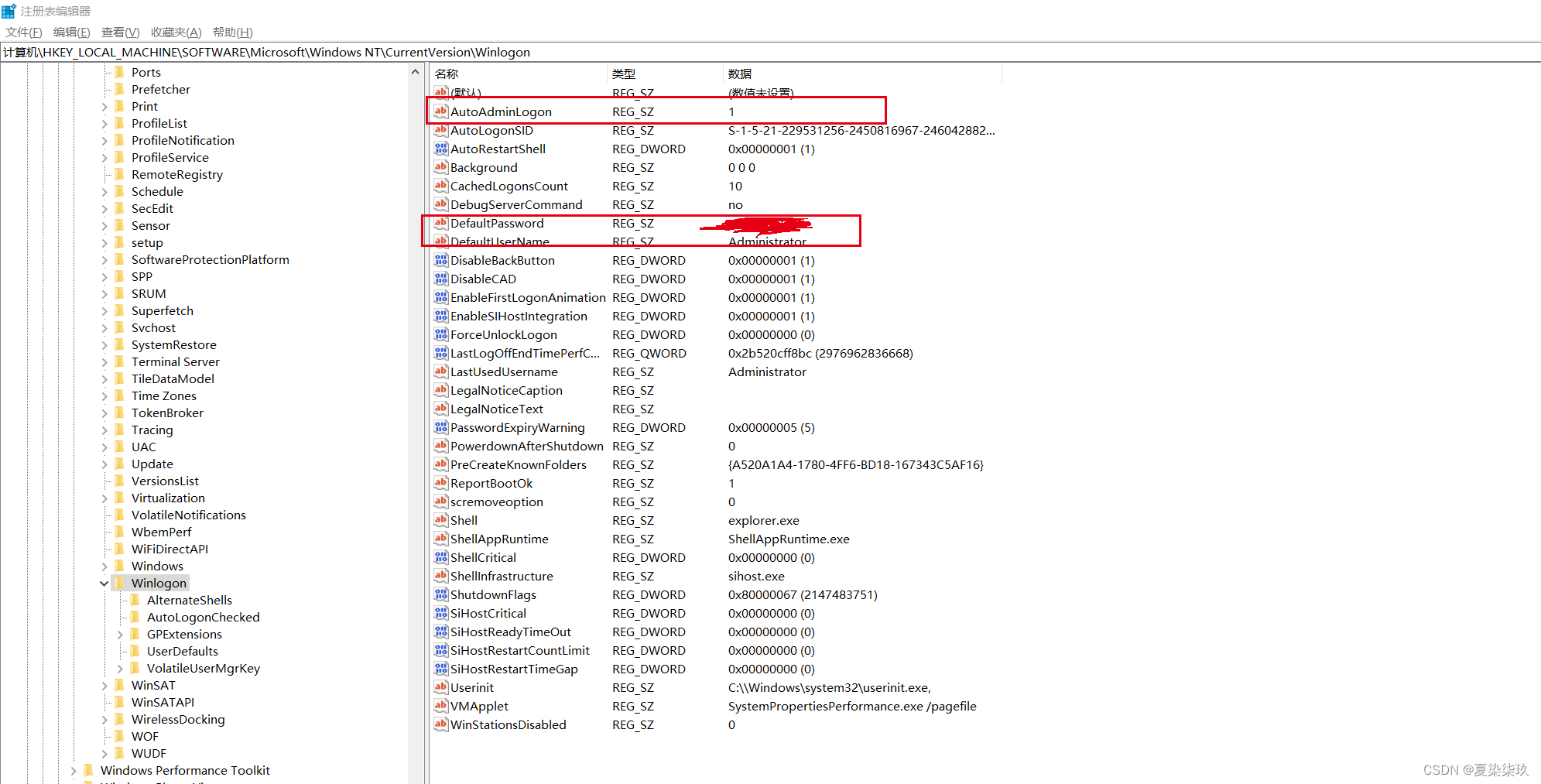Viewport: 1541px width, 784px height.
Task: Select the AlternateShells subkey
Action: point(190,600)
